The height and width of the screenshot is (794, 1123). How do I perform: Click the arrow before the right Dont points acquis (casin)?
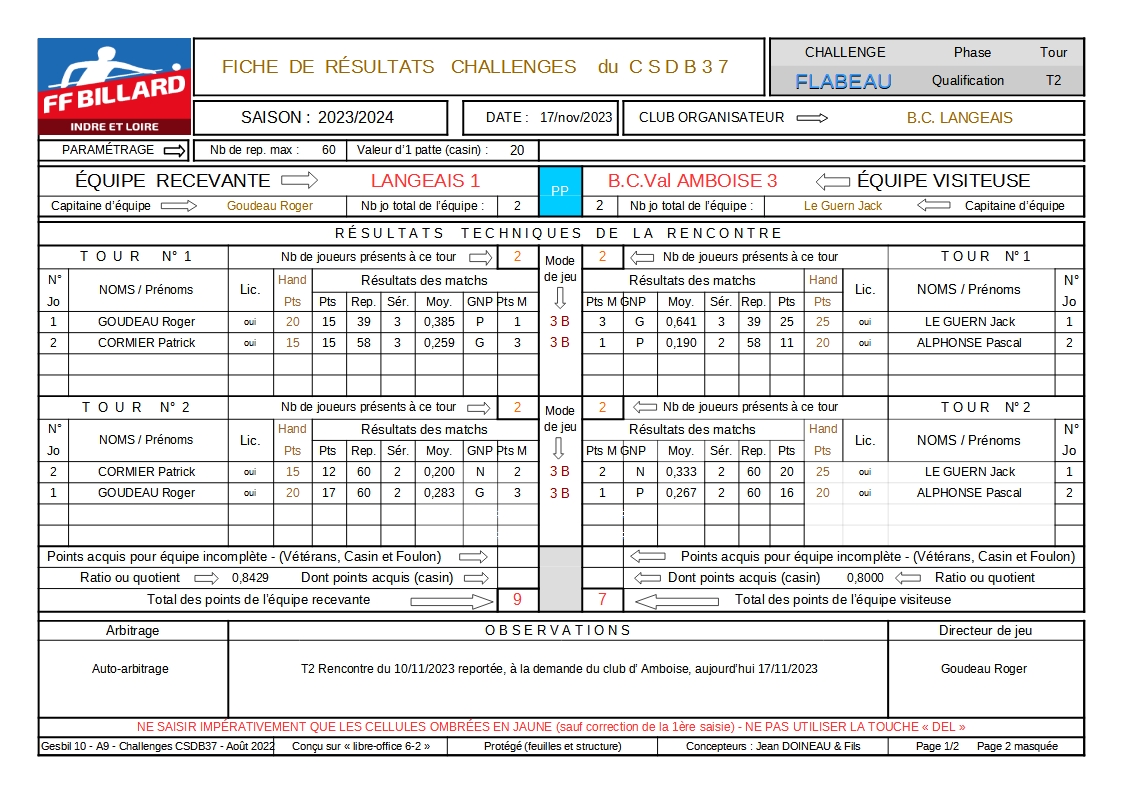point(647,578)
